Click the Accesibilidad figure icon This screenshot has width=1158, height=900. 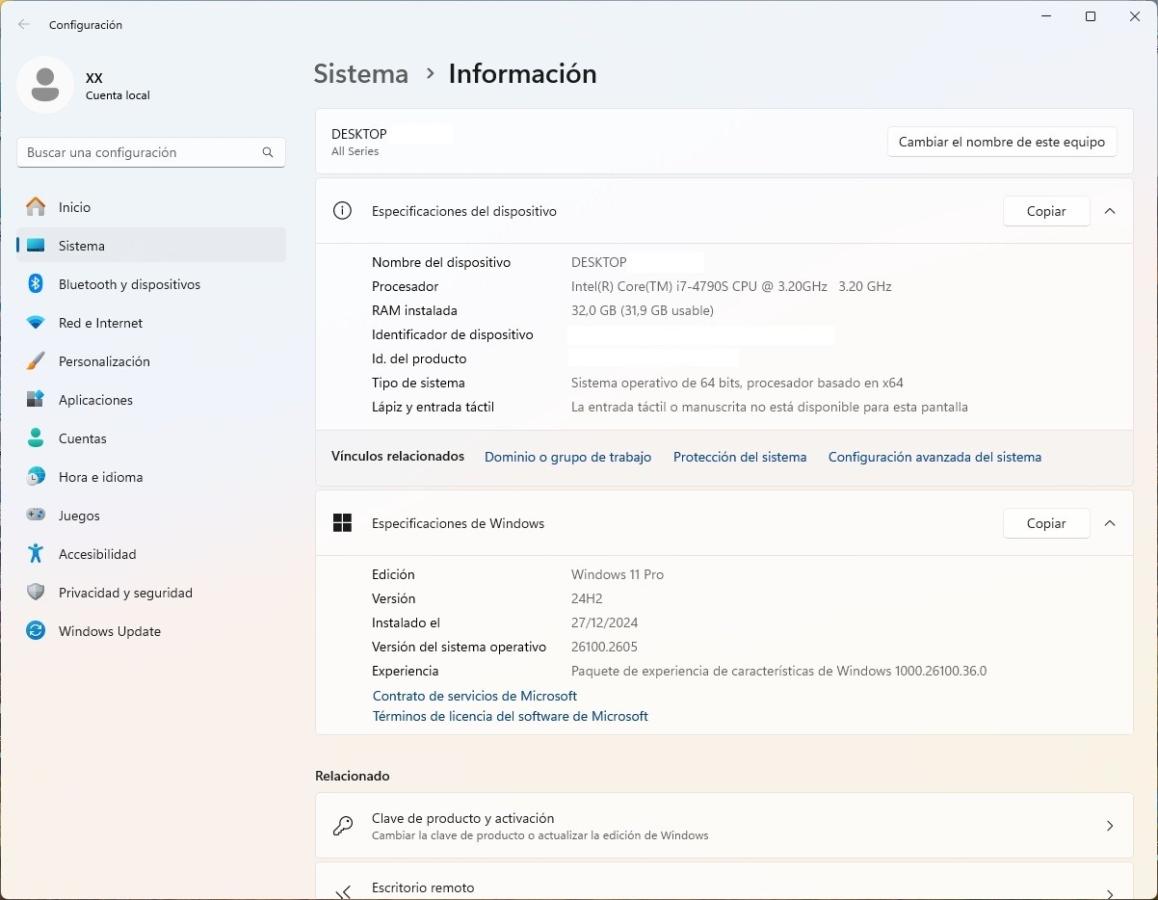point(36,554)
